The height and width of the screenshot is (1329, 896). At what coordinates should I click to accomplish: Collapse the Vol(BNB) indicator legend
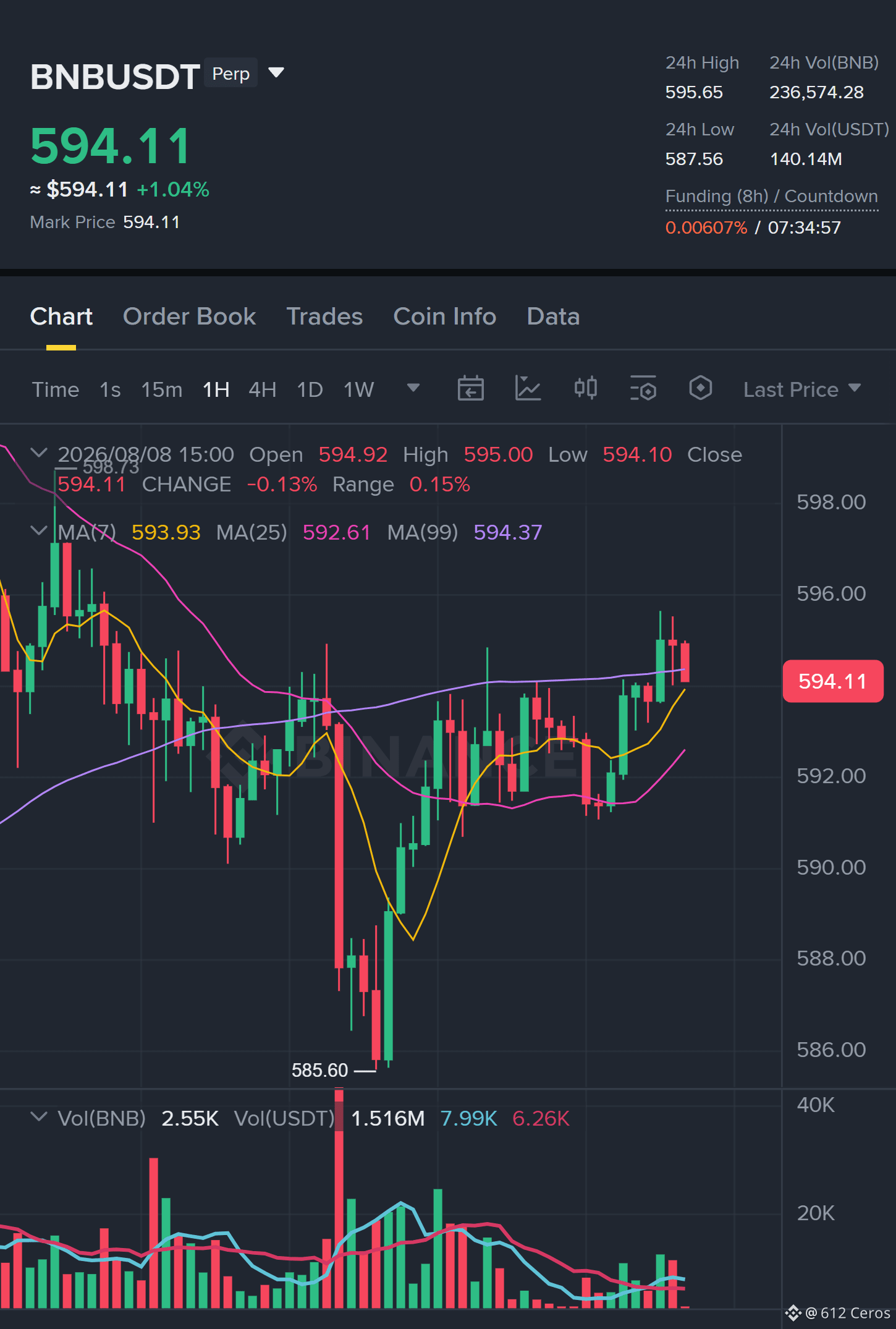click(39, 1117)
